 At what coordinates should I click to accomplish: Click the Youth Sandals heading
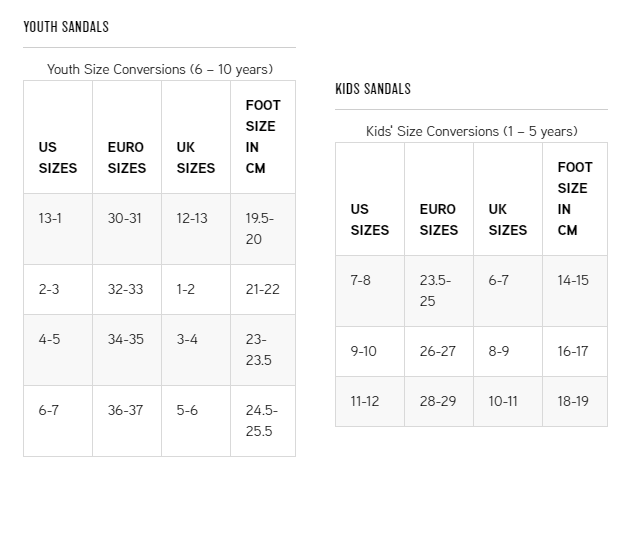point(66,27)
